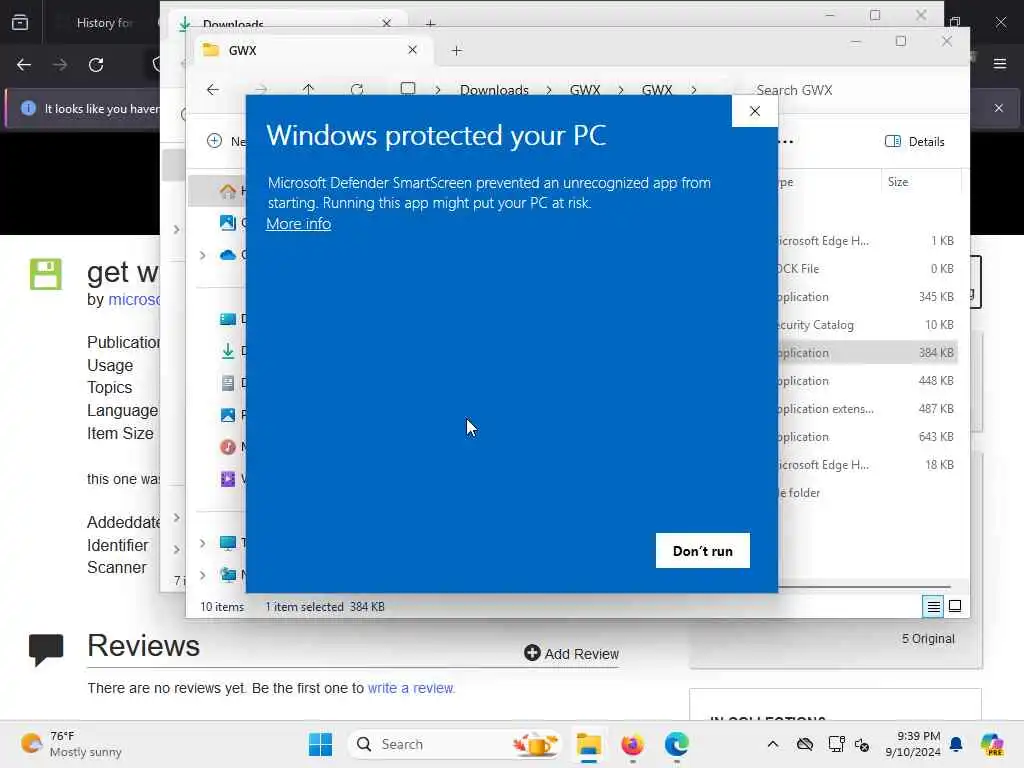Dismiss the Firefox notification bar
This screenshot has width=1024, height=768.
[x=998, y=108]
